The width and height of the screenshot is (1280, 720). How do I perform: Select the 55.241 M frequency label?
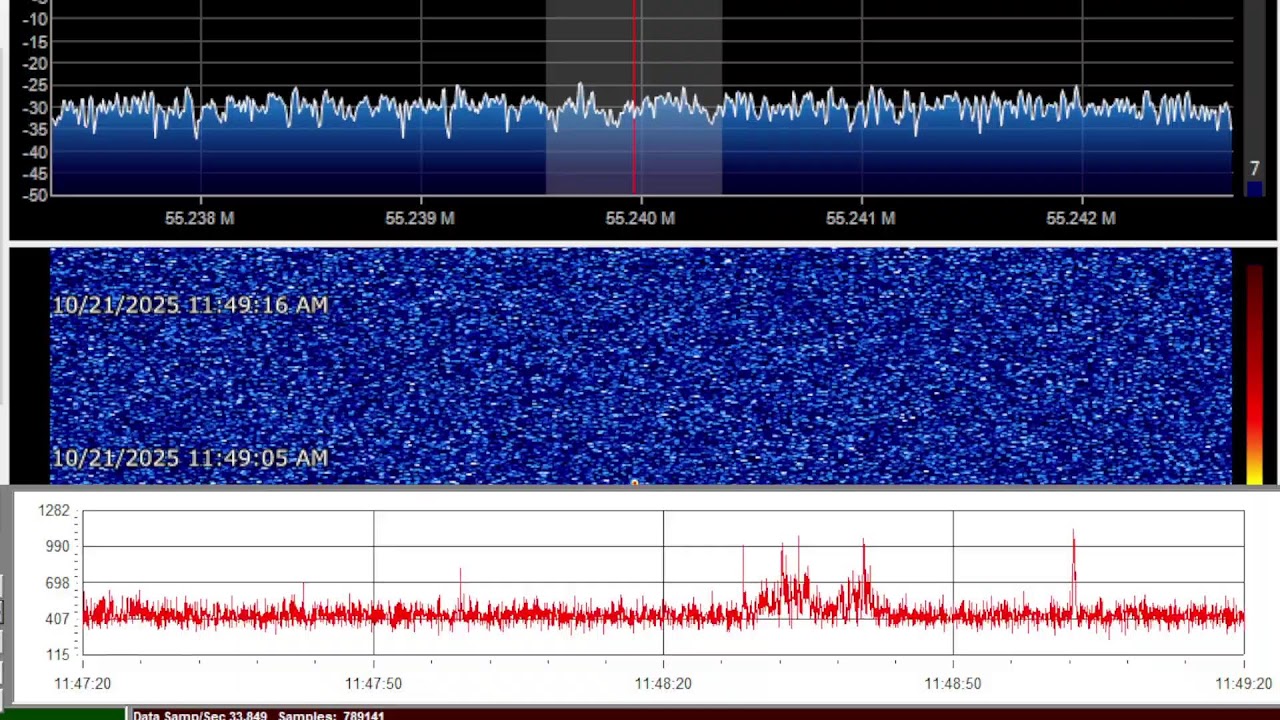[860, 218]
